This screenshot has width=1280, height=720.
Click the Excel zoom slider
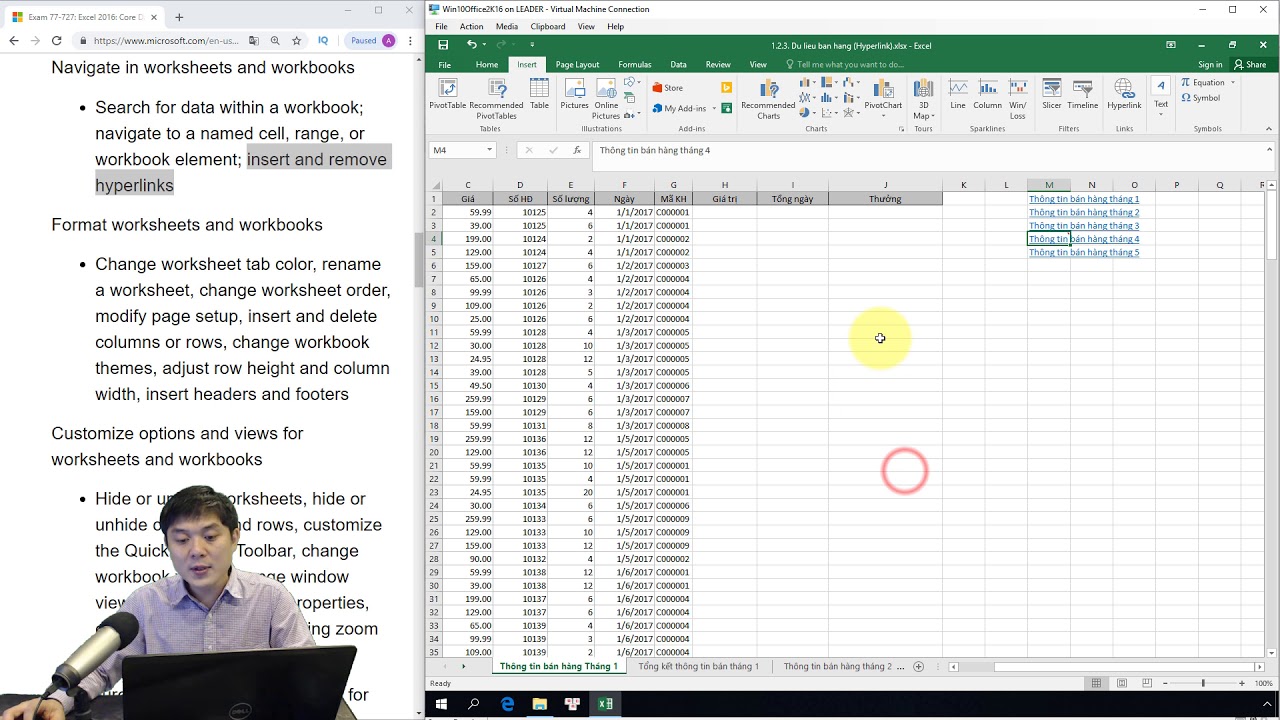(1203, 683)
